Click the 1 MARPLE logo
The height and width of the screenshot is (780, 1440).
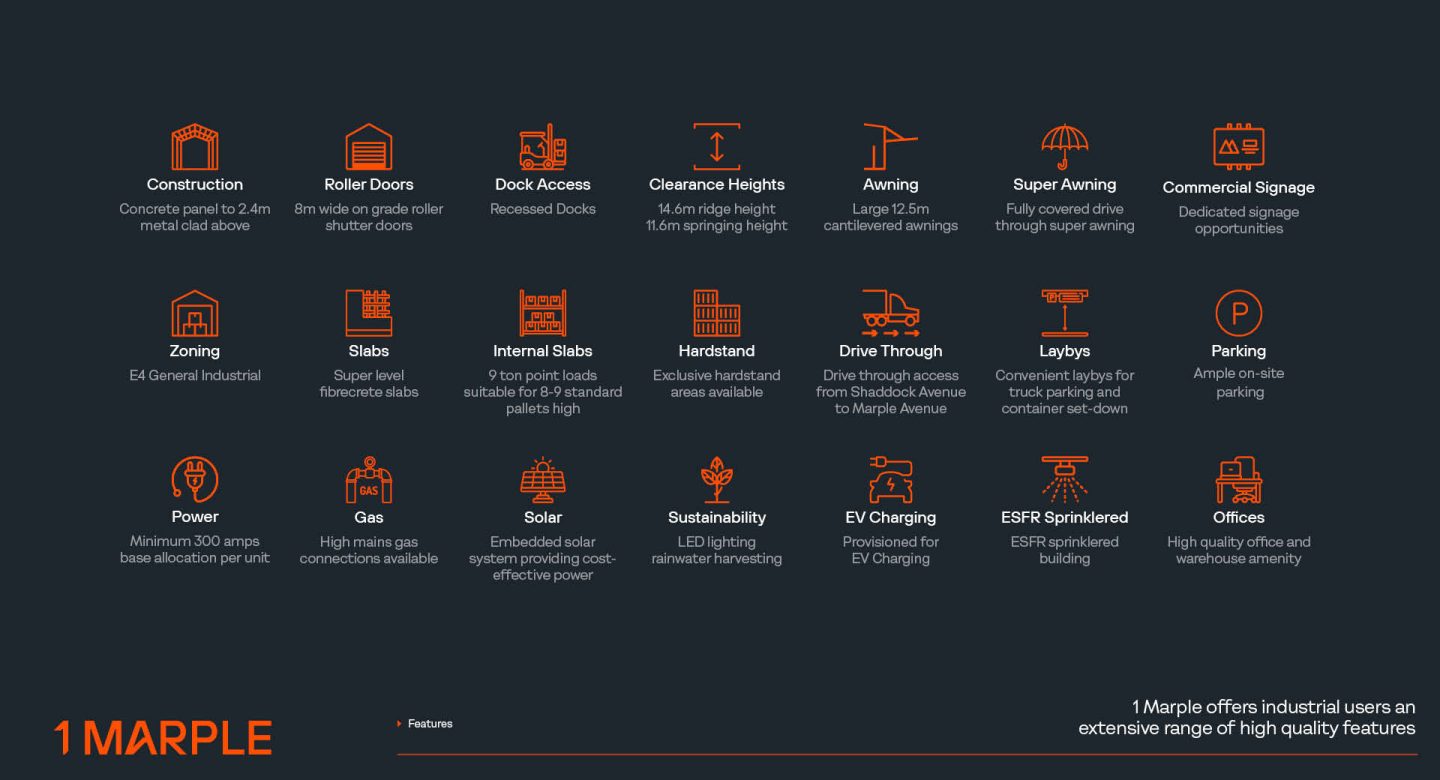pyautogui.click(x=163, y=738)
